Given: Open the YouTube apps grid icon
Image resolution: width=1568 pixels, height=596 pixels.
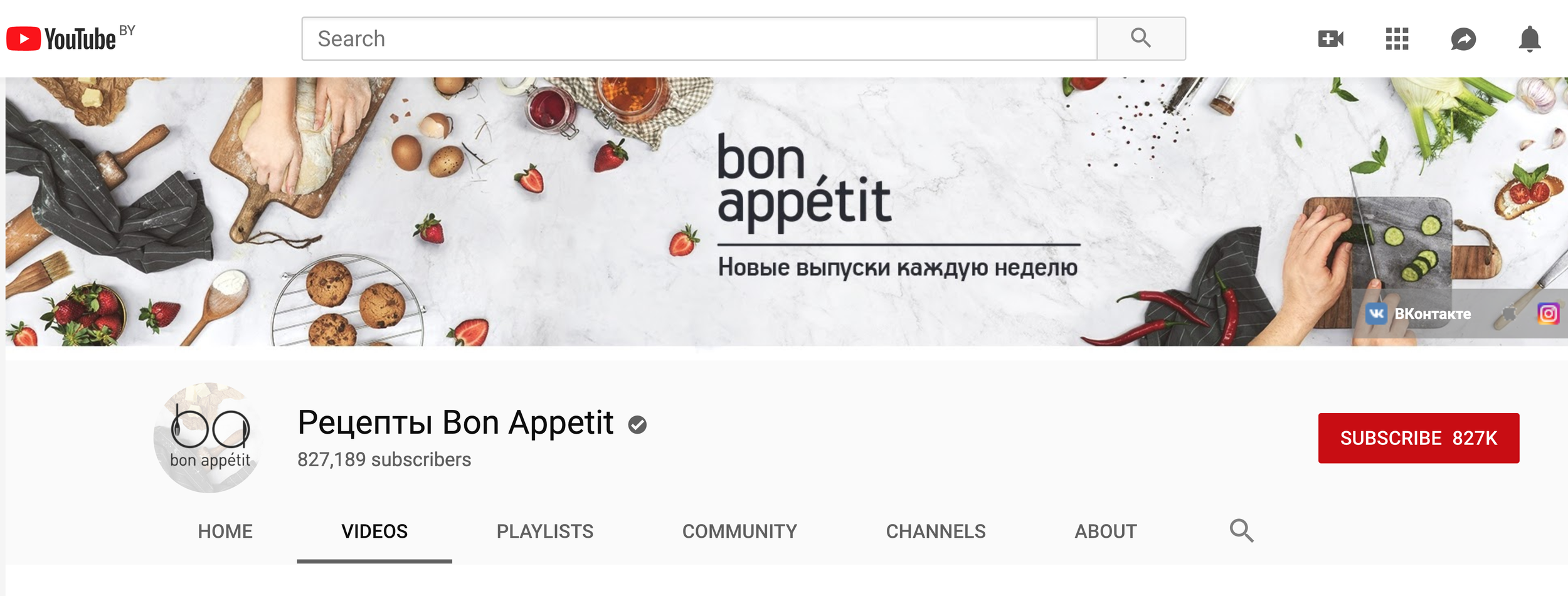Looking at the screenshot, I should click(1397, 39).
